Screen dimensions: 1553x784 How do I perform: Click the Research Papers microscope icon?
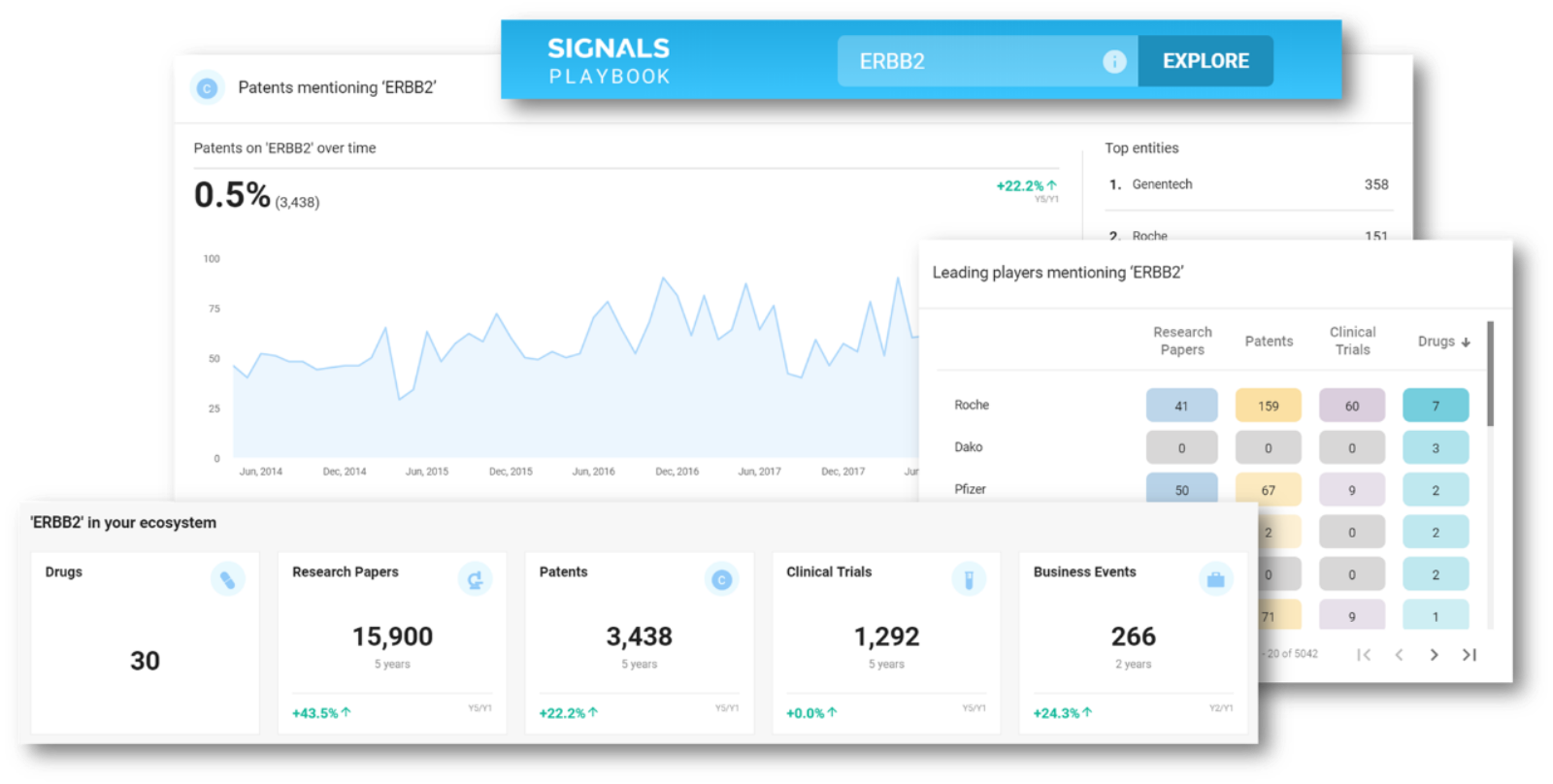[475, 579]
